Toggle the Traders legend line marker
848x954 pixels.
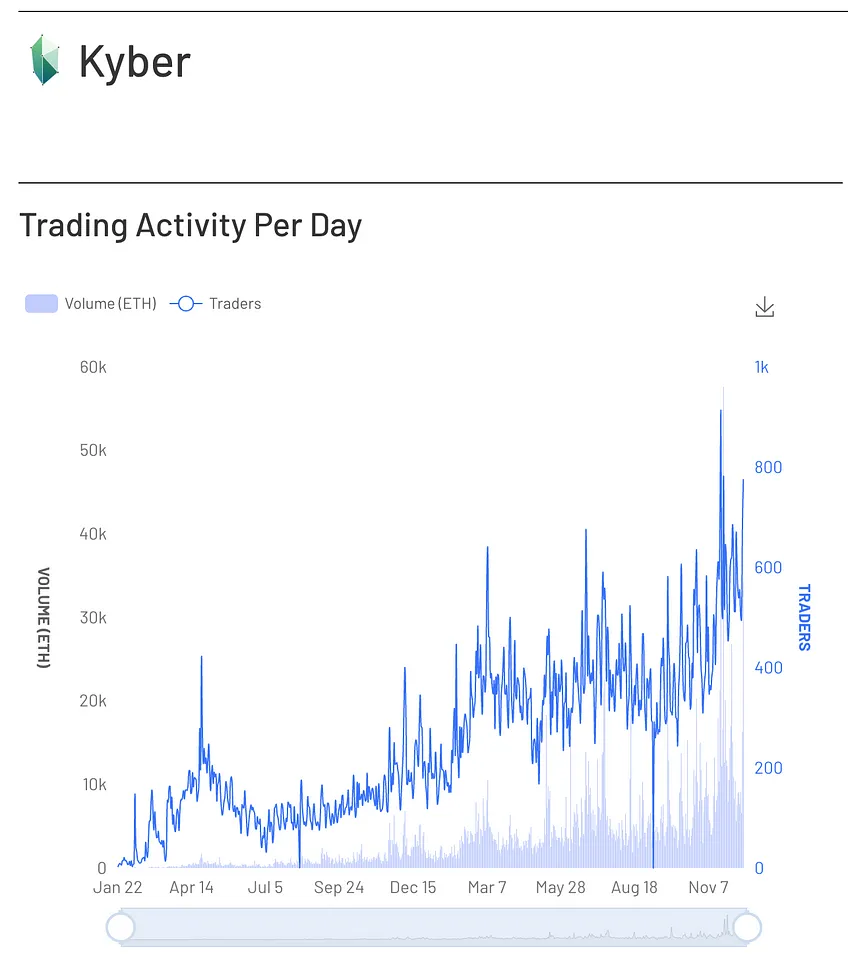click(186, 304)
